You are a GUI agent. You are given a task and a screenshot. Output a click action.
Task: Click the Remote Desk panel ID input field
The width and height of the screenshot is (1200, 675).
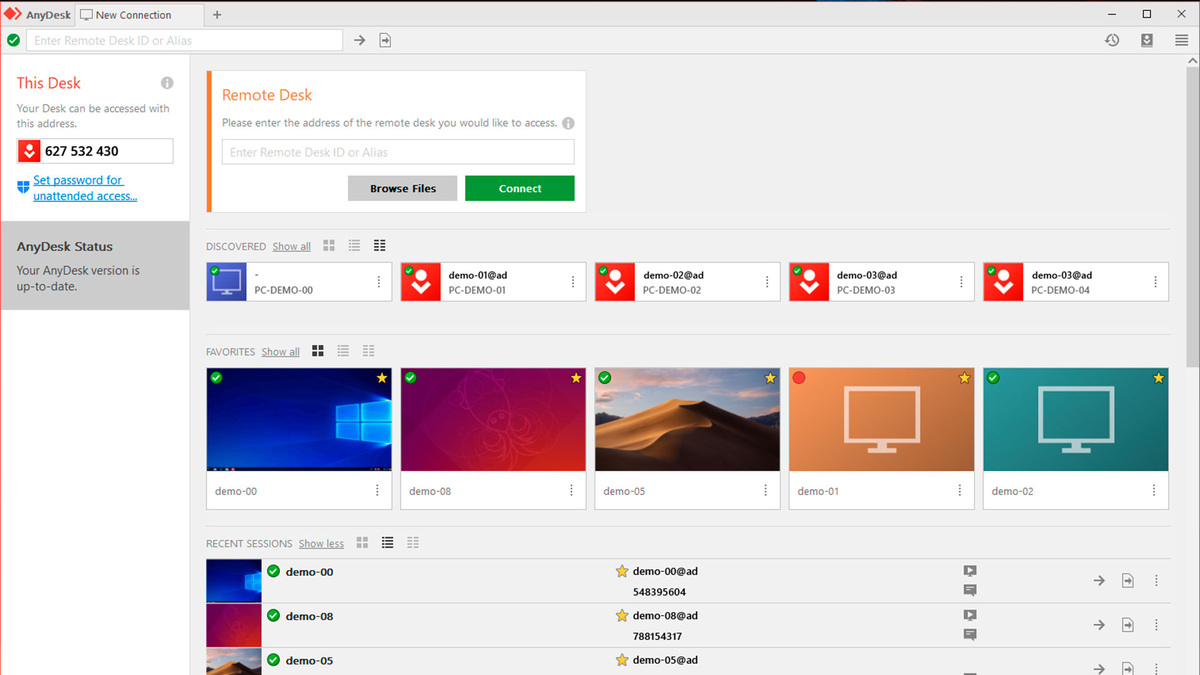pyautogui.click(x=398, y=152)
